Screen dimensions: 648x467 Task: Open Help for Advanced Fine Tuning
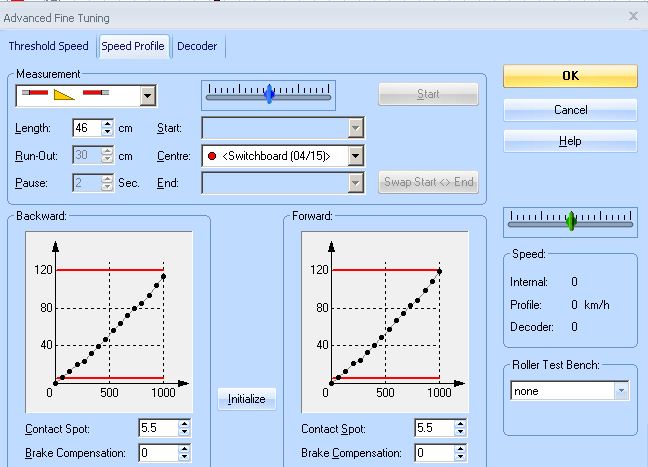(x=570, y=141)
